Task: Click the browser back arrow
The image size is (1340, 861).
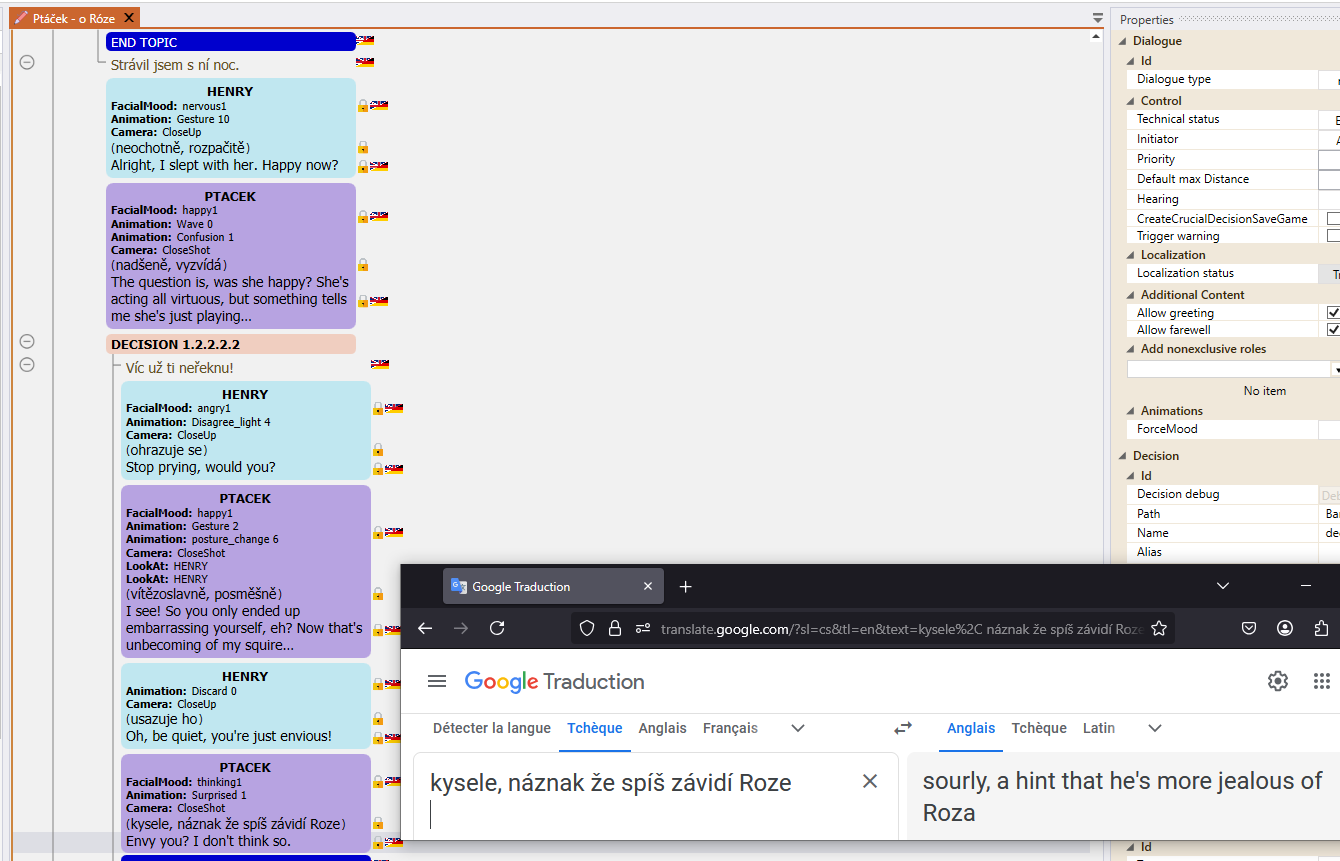Action: pos(425,628)
